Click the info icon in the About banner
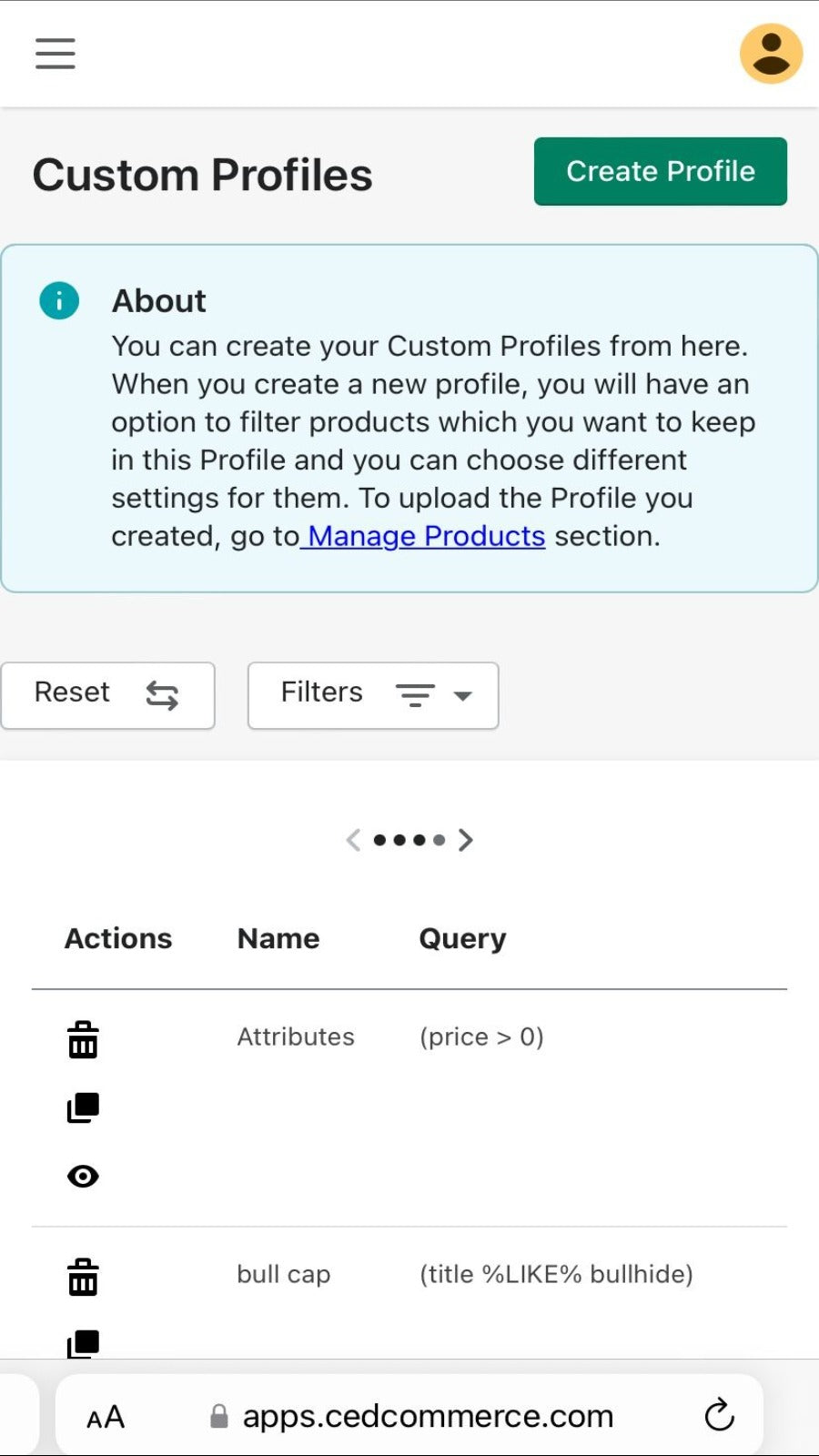This screenshot has width=819, height=1456. pyautogui.click(x=58, y=300)
